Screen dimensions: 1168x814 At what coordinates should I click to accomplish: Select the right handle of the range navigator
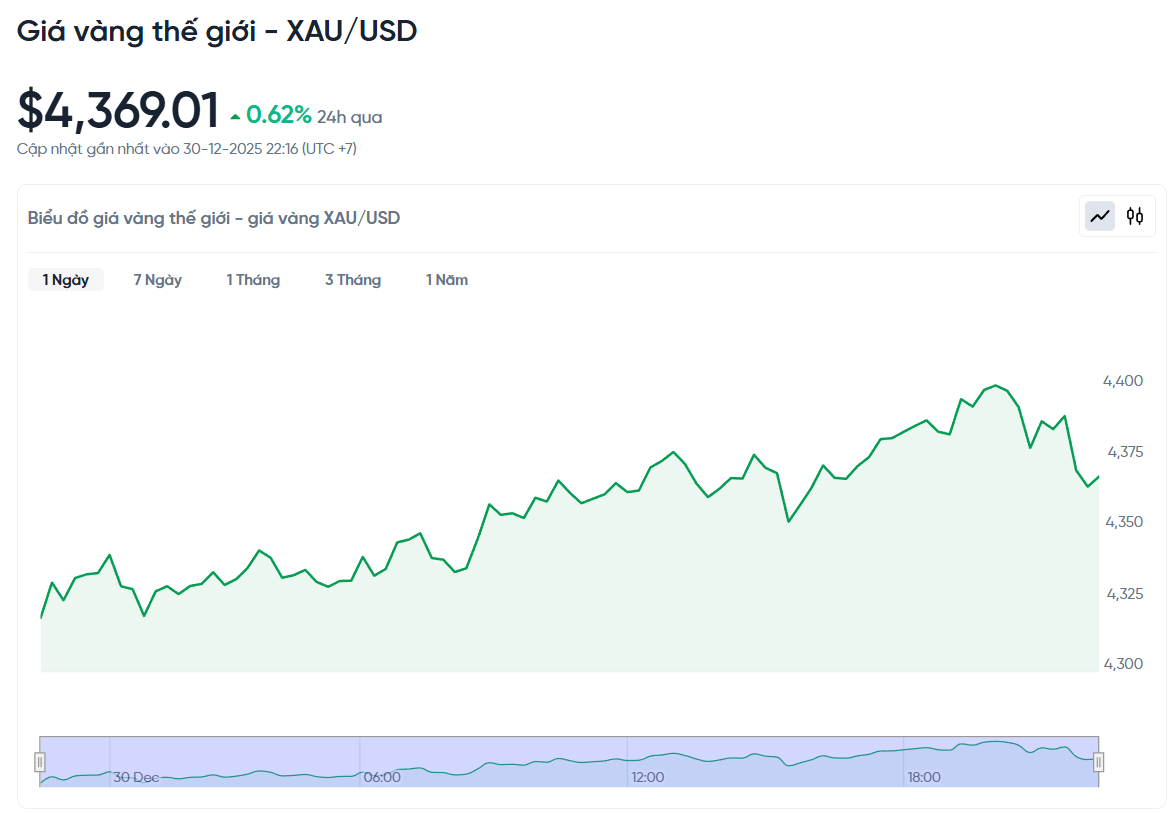[x=1097, y=762]
